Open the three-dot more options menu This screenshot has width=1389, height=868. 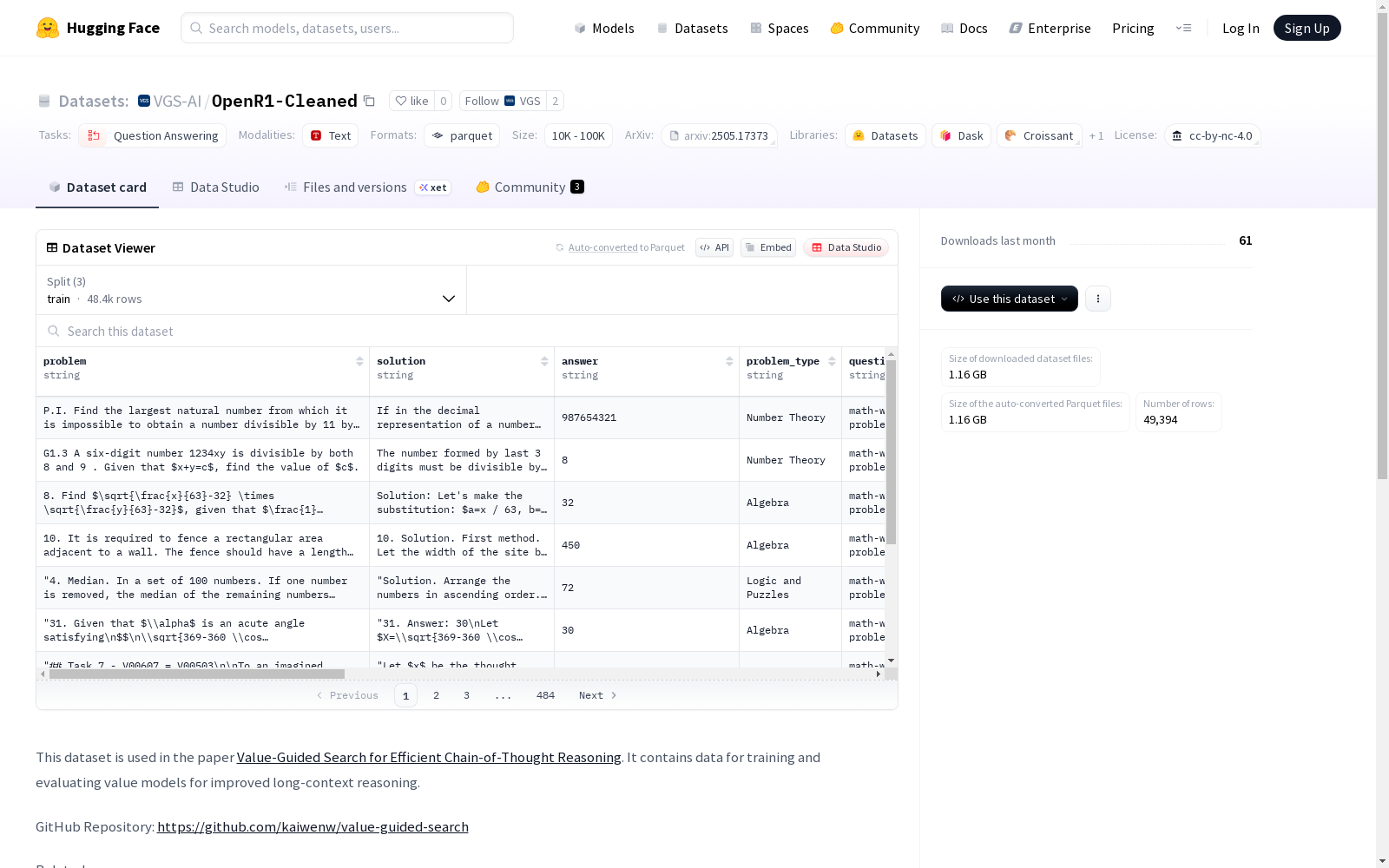point(1098,299)
